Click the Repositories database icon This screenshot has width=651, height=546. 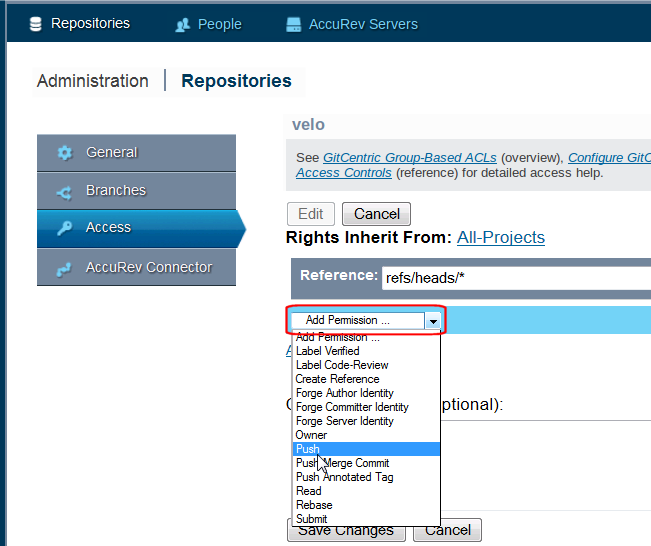coord(36,23)
